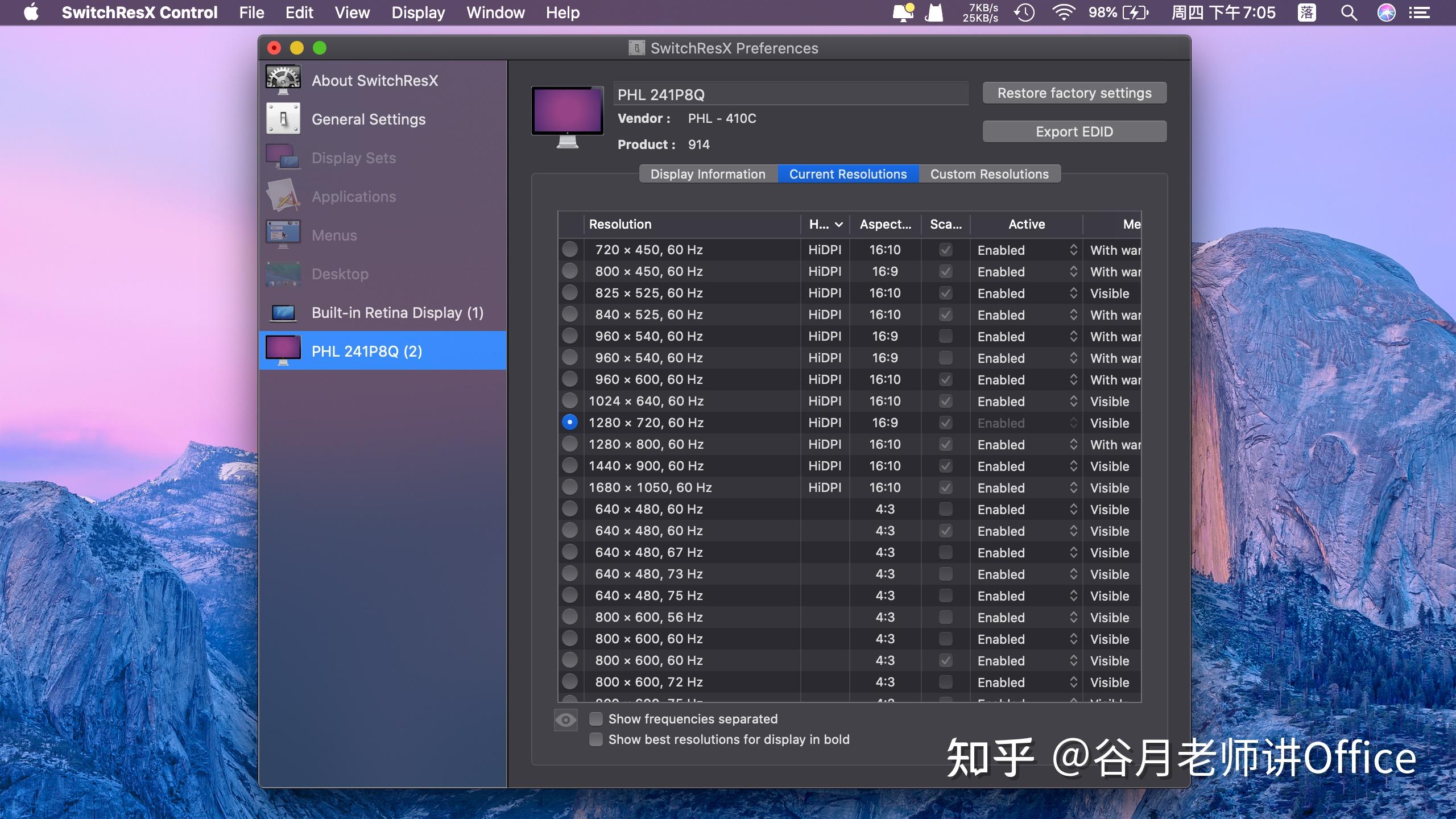This screenshot has width=1456, height=819.
Task: Enable Show best resolutions in bold
Action: pyautogui.click(x=596, y=739)
